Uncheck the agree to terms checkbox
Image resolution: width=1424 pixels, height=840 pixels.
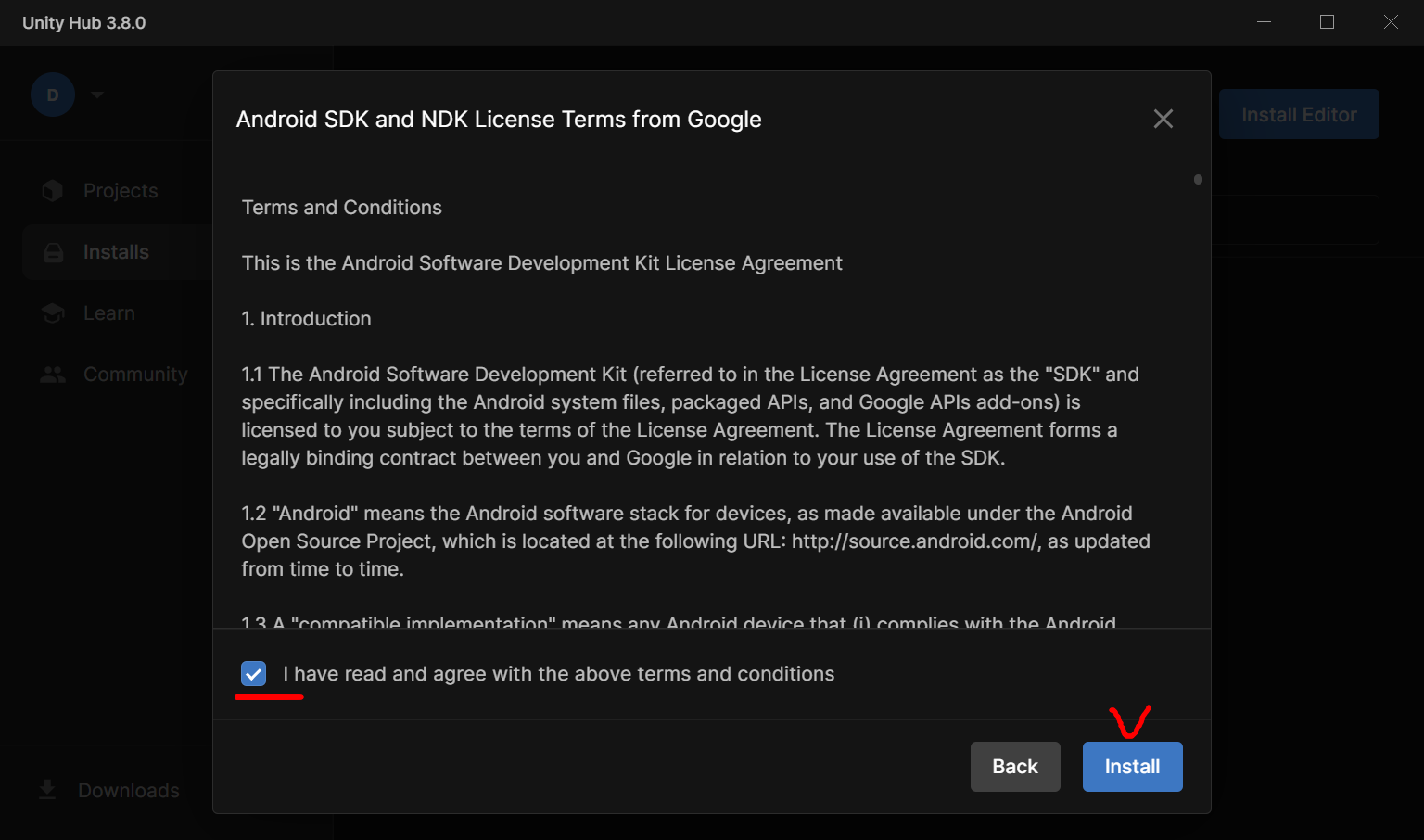[253, 674]
